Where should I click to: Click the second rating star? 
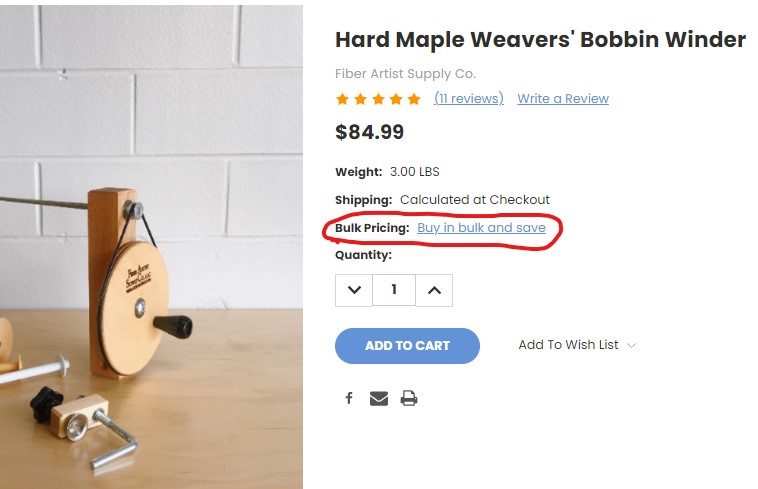point(360,99)
